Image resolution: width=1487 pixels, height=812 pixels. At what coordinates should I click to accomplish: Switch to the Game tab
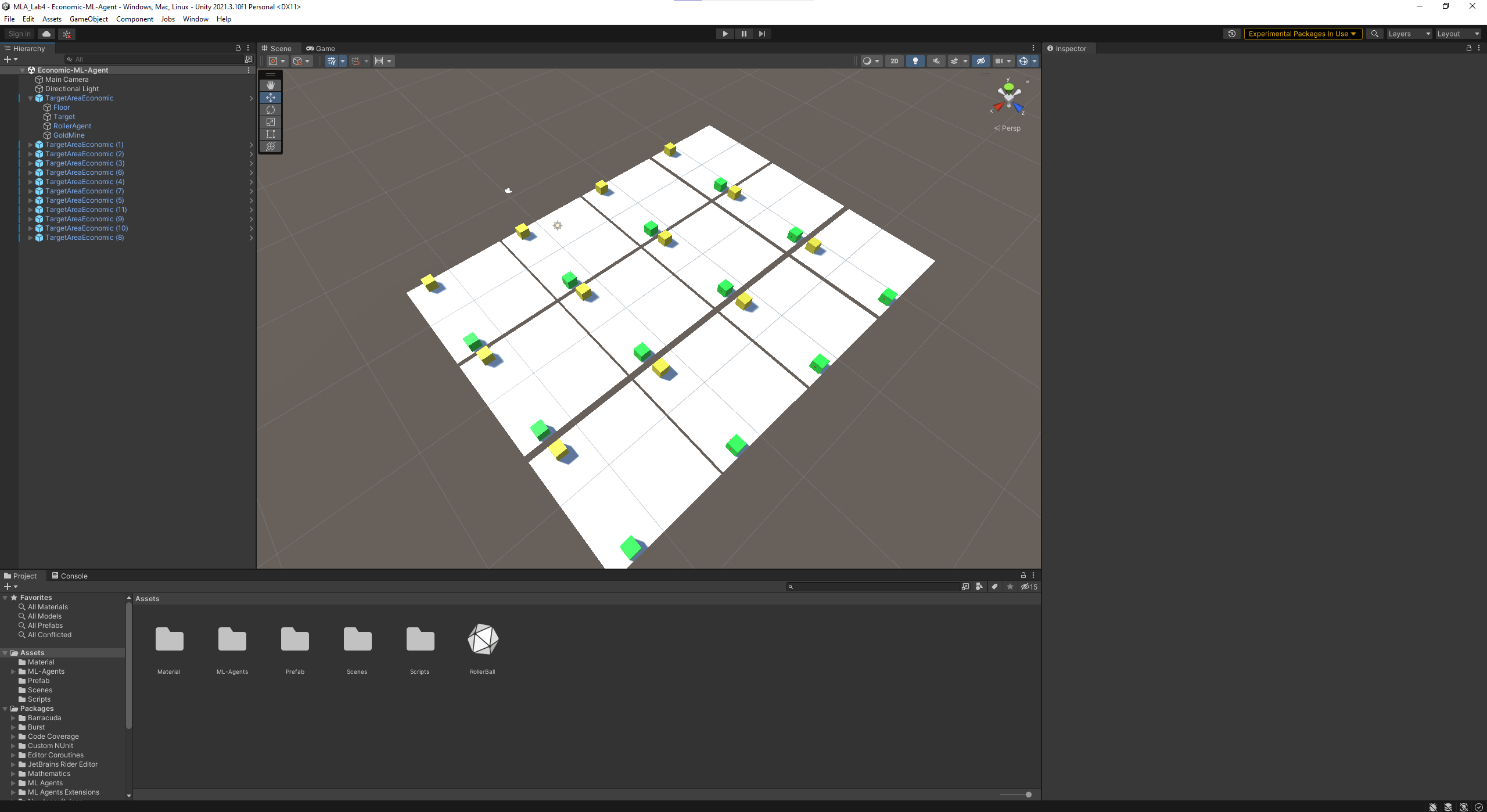click(x=321, y=48)
